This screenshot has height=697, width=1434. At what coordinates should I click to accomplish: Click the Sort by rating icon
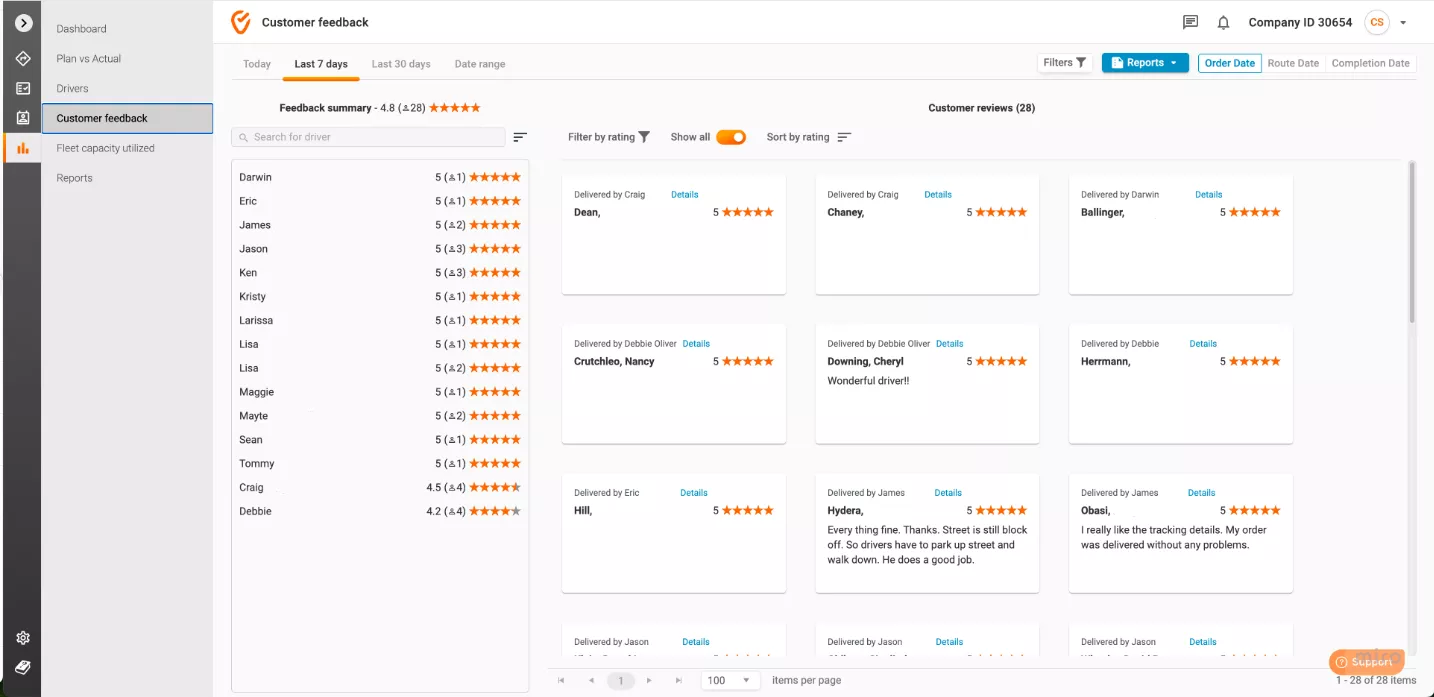(844, 137)
